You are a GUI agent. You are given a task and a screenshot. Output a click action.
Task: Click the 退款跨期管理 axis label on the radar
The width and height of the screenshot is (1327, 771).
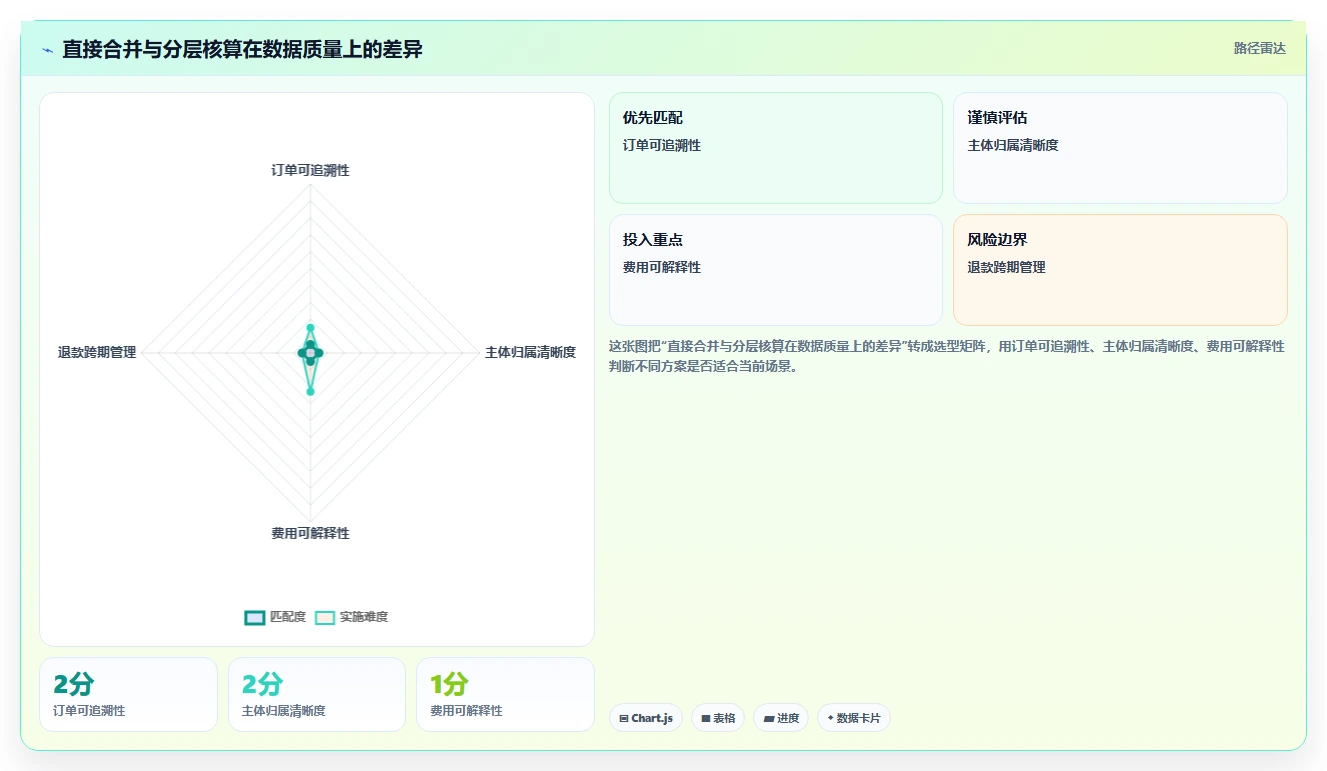[97, 352]
